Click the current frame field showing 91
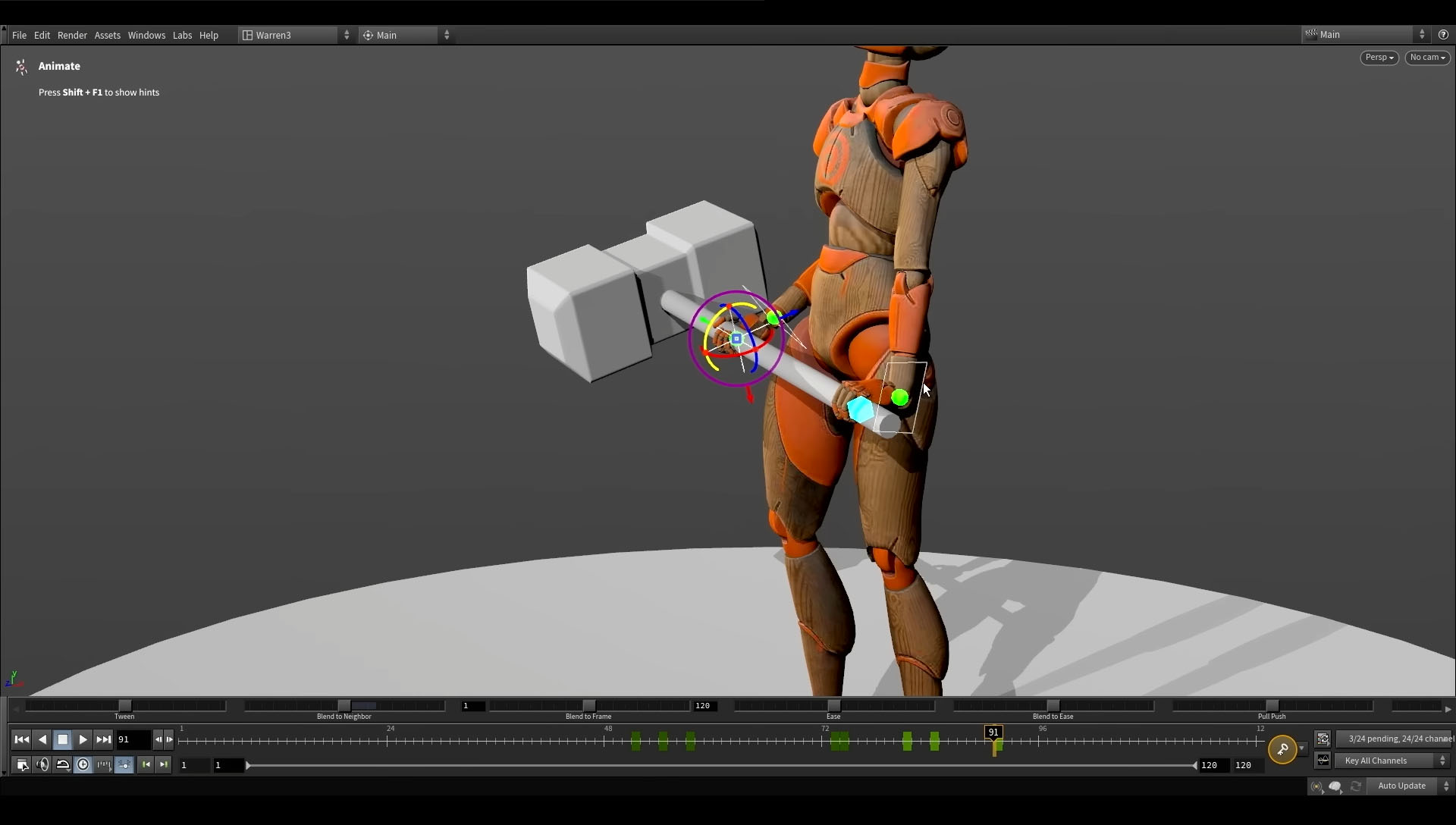This screenshot has height=825, width=1456. 133,739
